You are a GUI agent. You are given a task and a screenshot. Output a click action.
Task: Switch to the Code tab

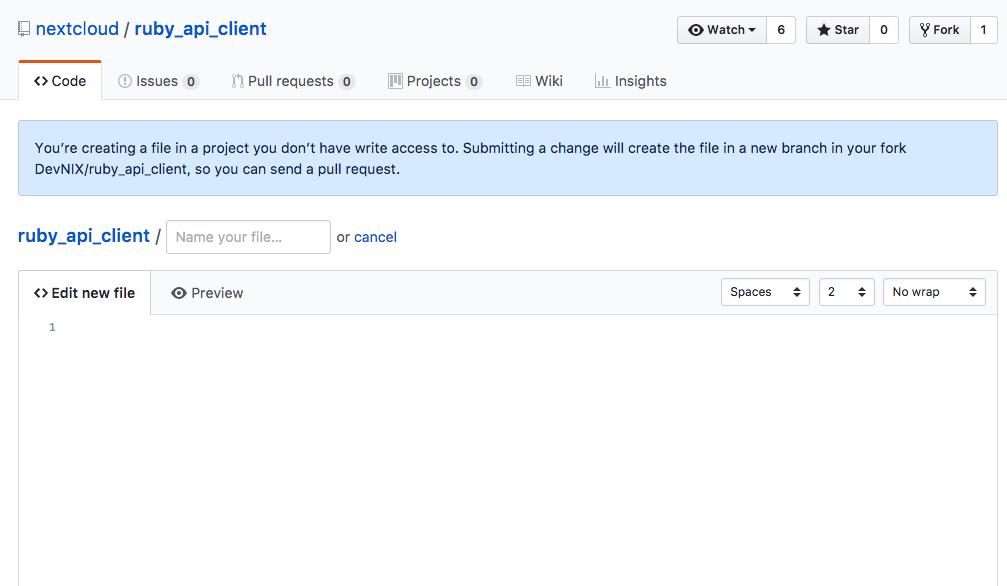tap(60, 81)
